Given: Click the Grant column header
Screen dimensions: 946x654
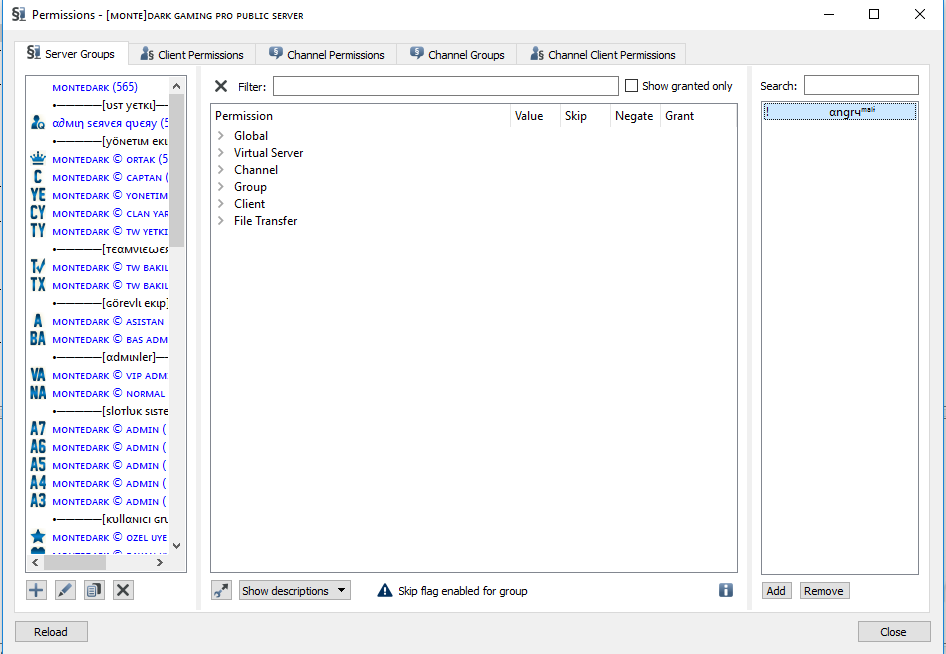Looking at the screenshot, I should click(x=699, y=116).
